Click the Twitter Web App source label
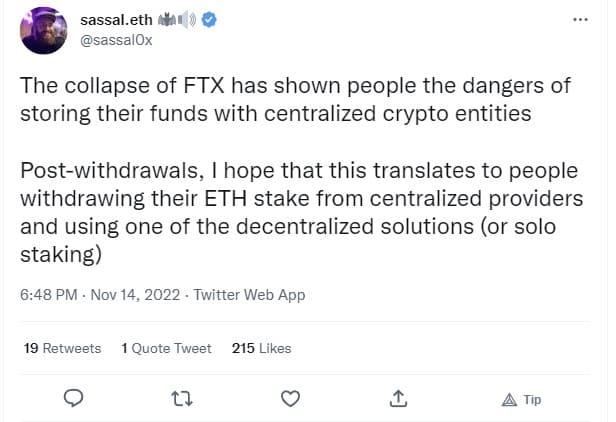This screenshot has width=616, height=422. (249, 295)
